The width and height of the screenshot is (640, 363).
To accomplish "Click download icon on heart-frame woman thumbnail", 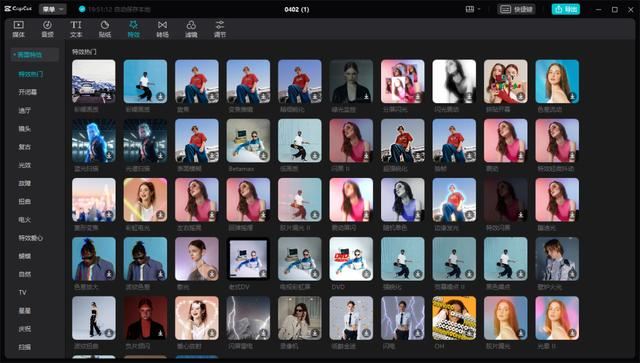I will click(212, 333).
